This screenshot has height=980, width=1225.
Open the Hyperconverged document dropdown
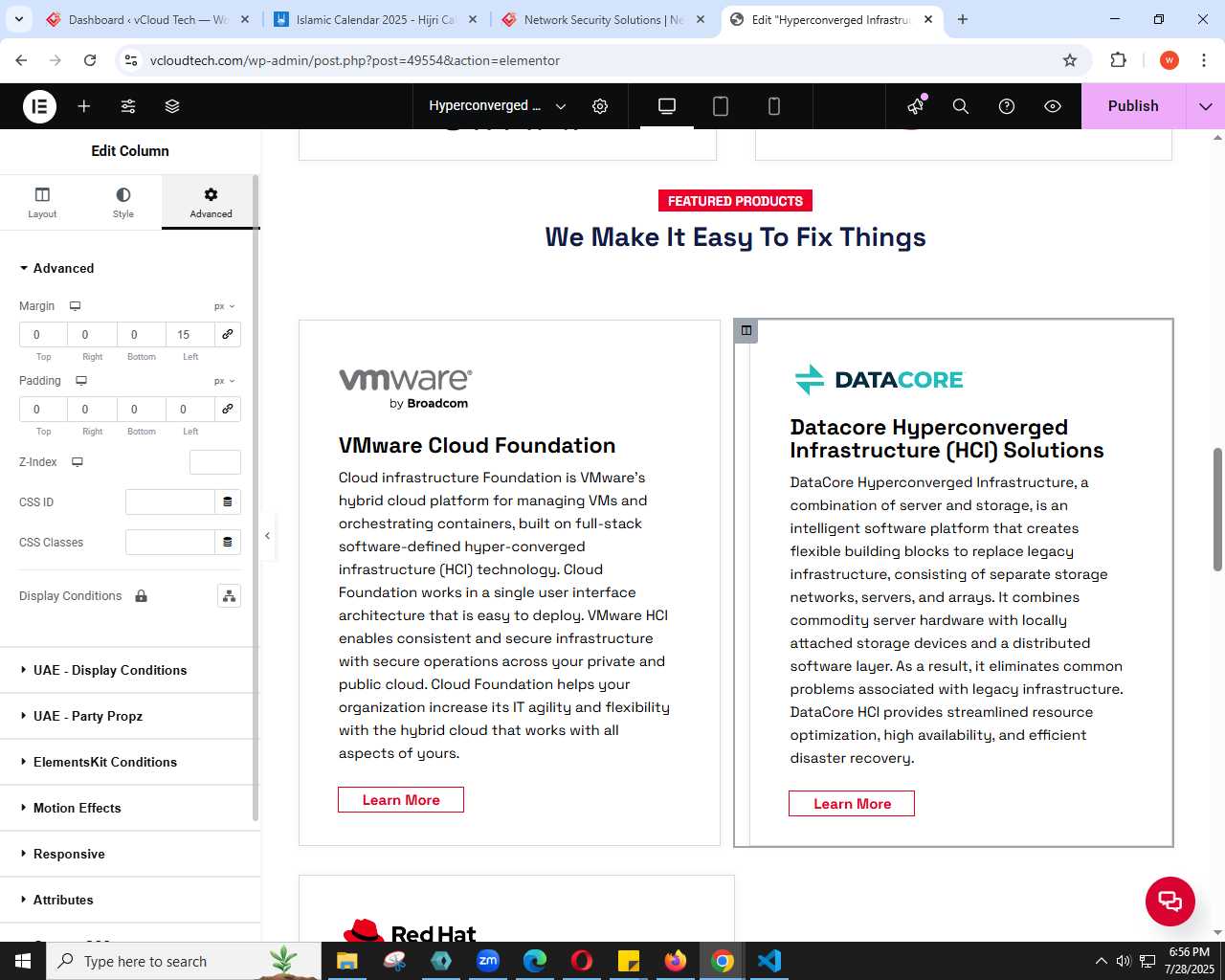pyautogui.click(x=498, y=106)
